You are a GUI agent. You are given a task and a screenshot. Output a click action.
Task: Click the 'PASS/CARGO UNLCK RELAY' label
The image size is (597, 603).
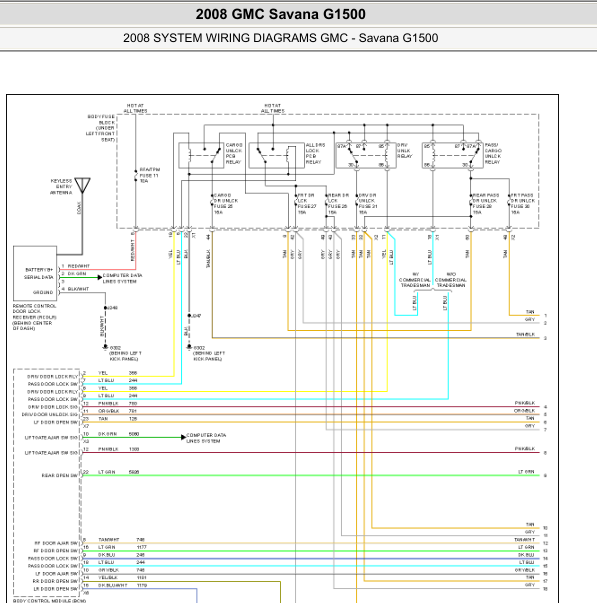[493, 153]
